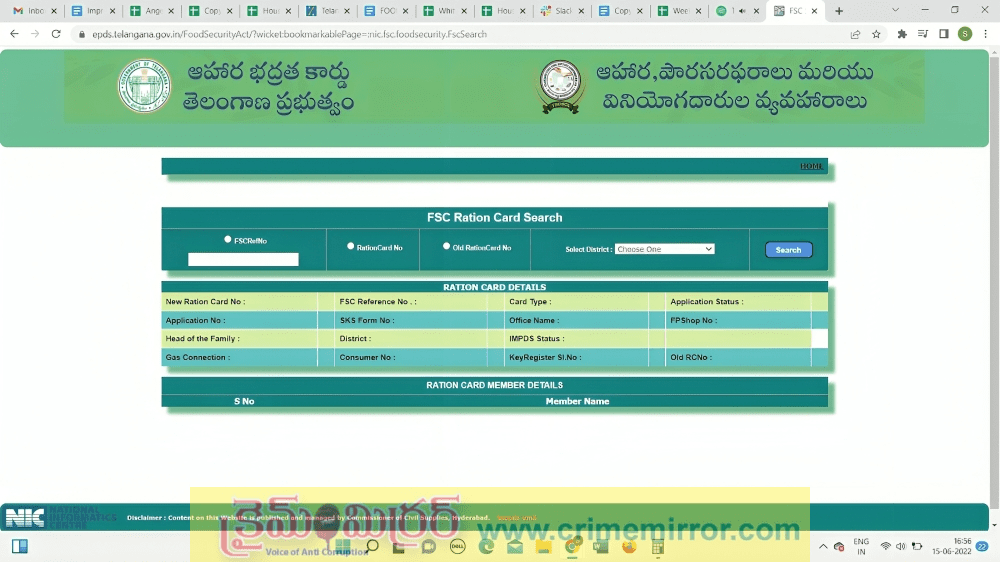Click the browser back arrow
Viewport: 1000px width, 562px height.
[14, 33]
